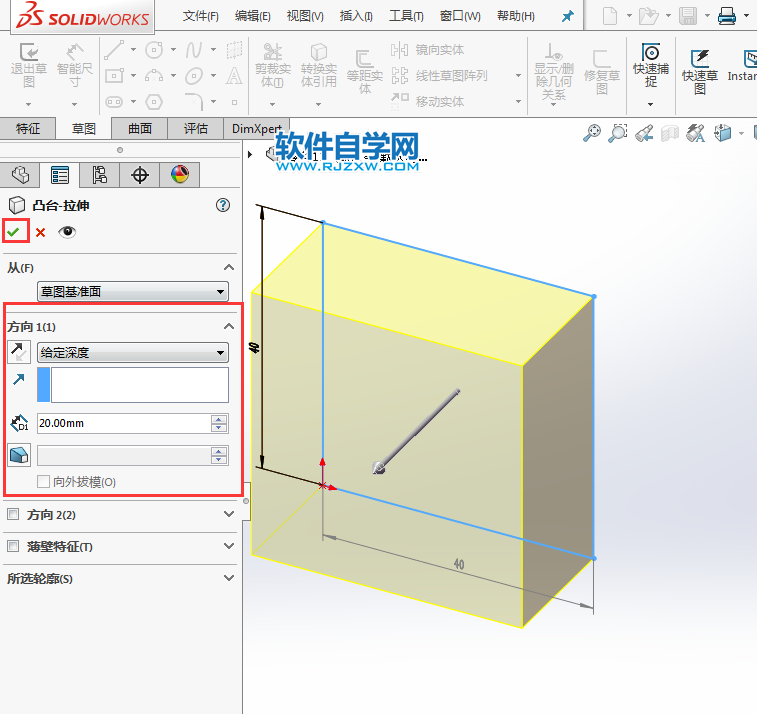757x714 pixels.
Task: Collapse the From (从) section
Action: [x=229, y=267]
